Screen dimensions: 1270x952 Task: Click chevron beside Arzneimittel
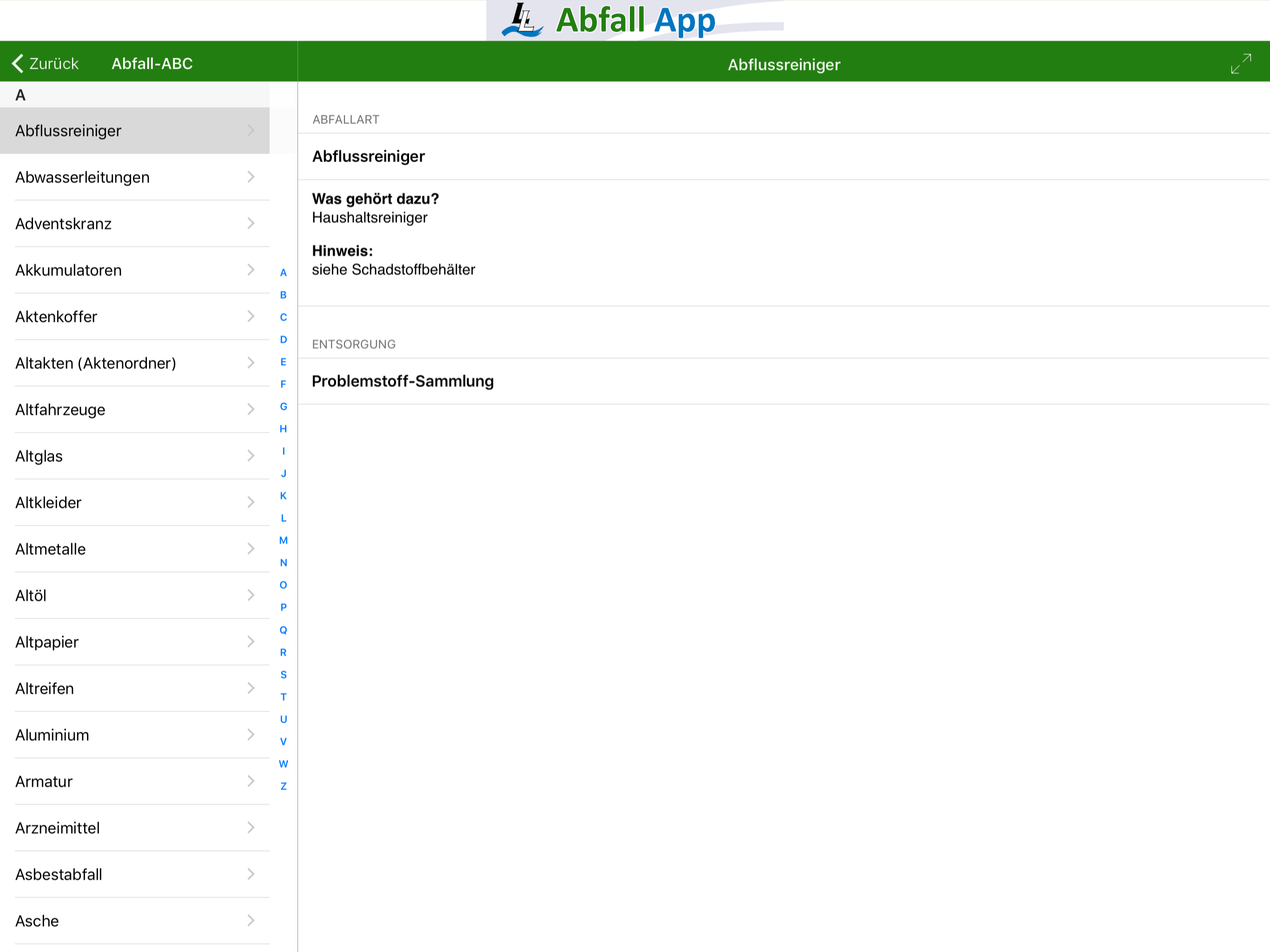click(251, 828)
